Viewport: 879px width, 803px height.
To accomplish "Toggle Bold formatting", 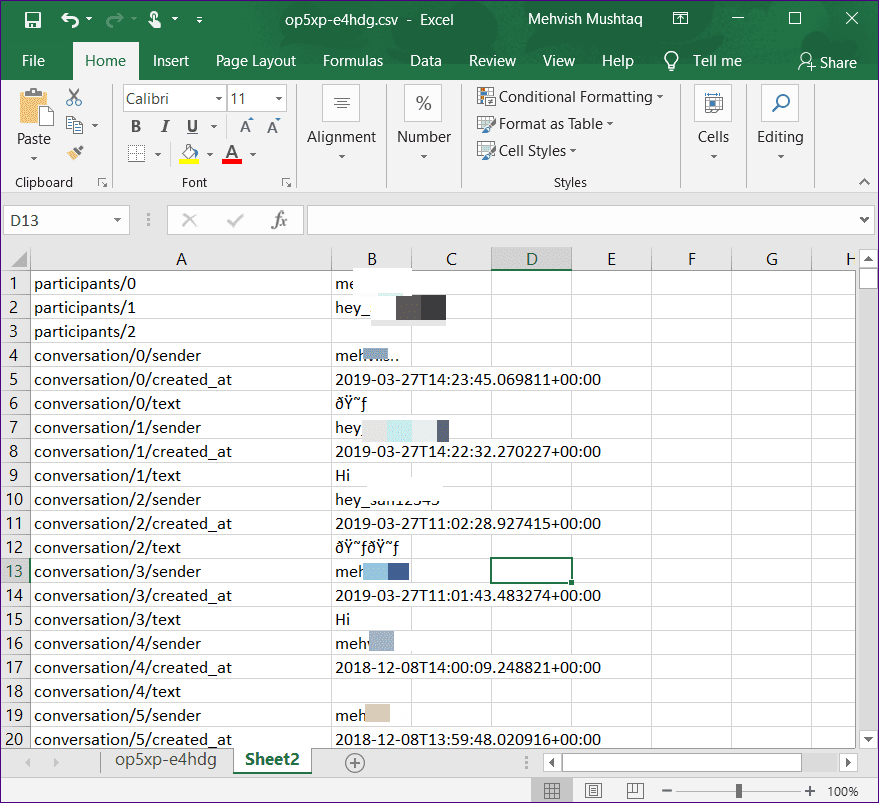I will [136, 127].
